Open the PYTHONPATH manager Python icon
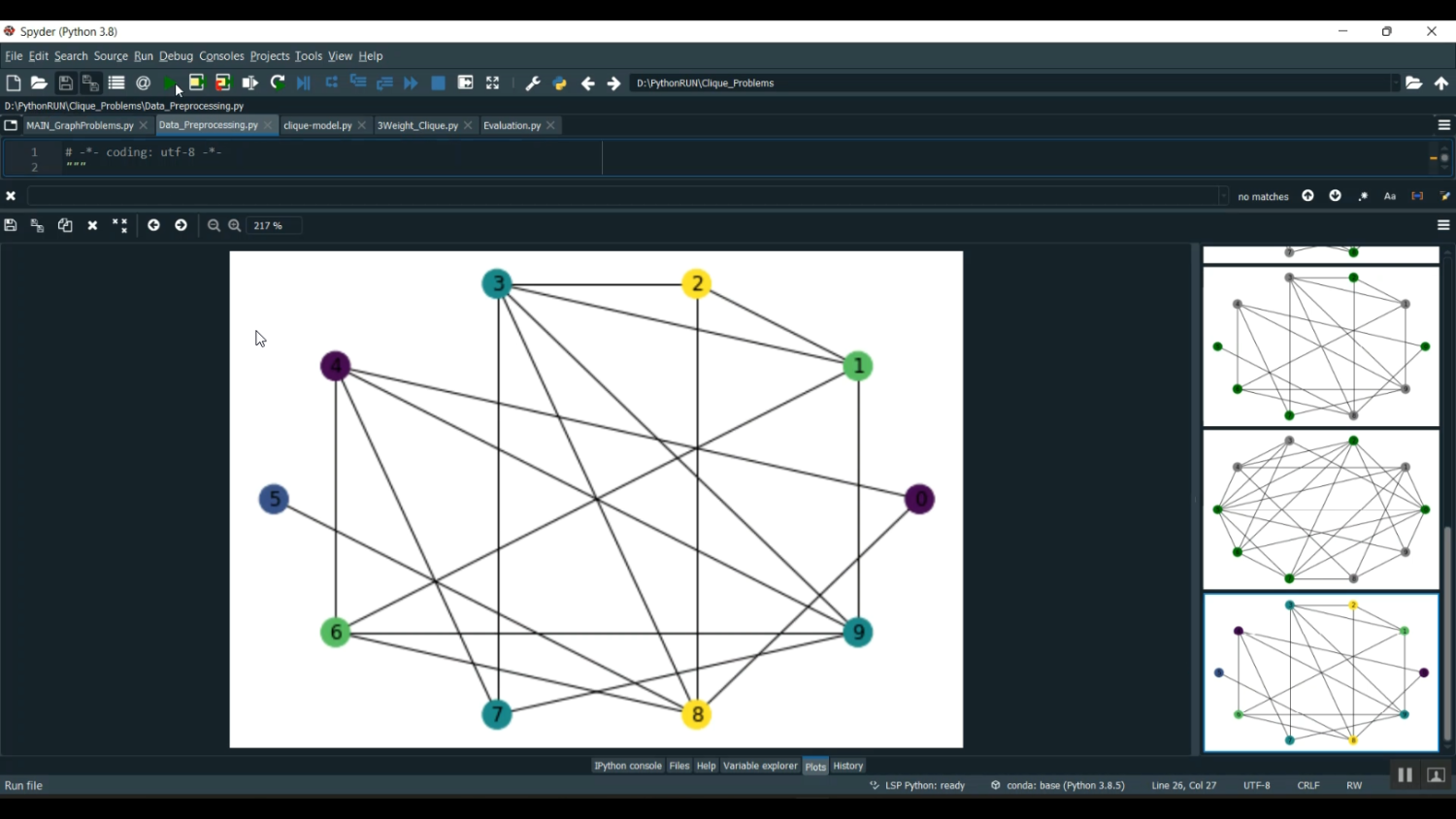Image resolution: width=1456 pixels, height=819 pixels. [x=560, y=83]
